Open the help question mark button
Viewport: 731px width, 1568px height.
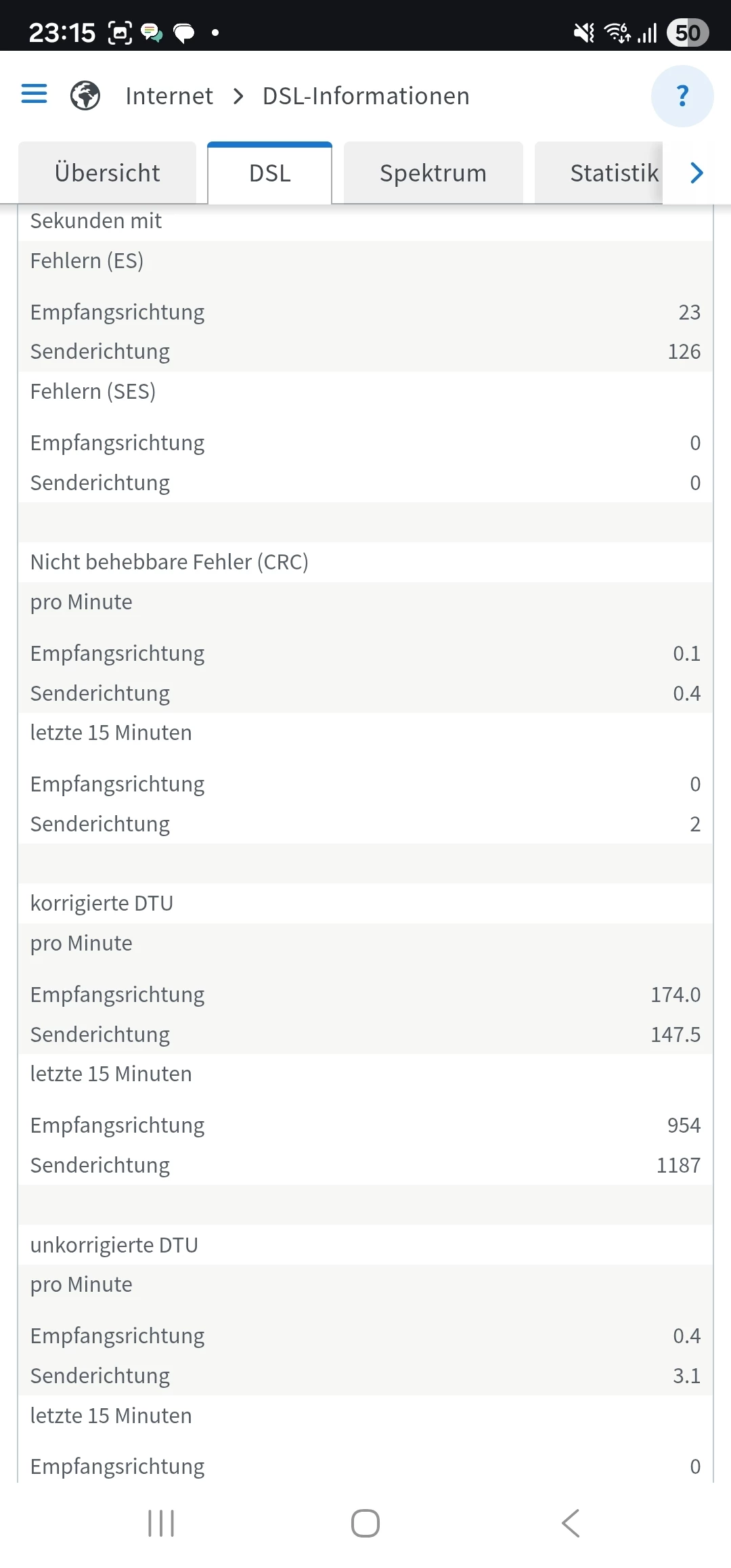pos(682,96)
